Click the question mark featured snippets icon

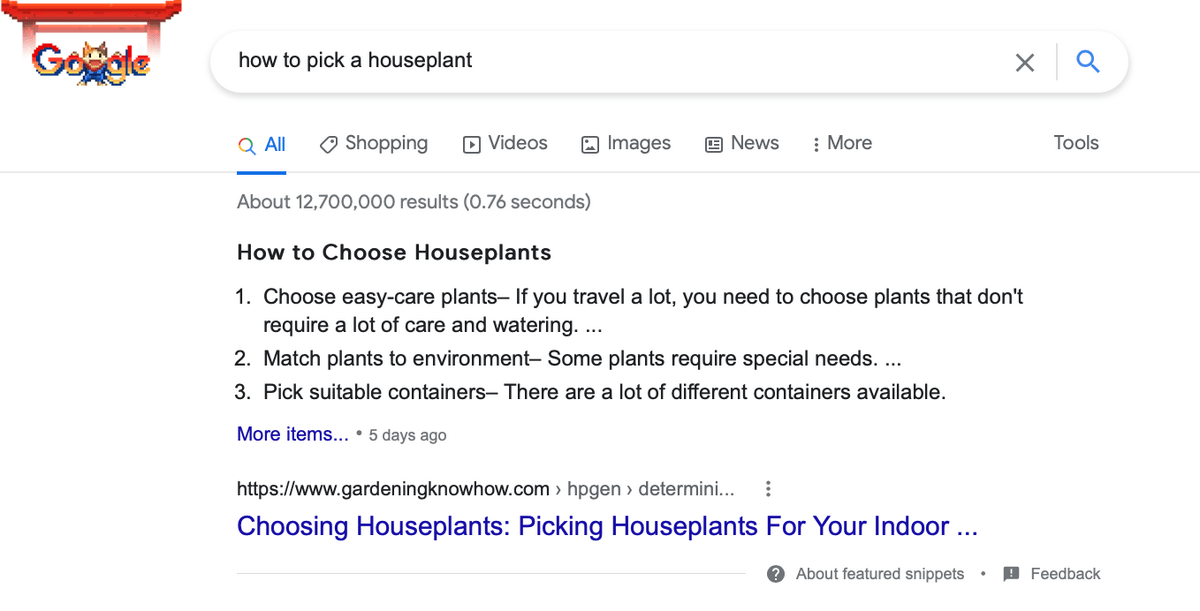pos(776,574)
